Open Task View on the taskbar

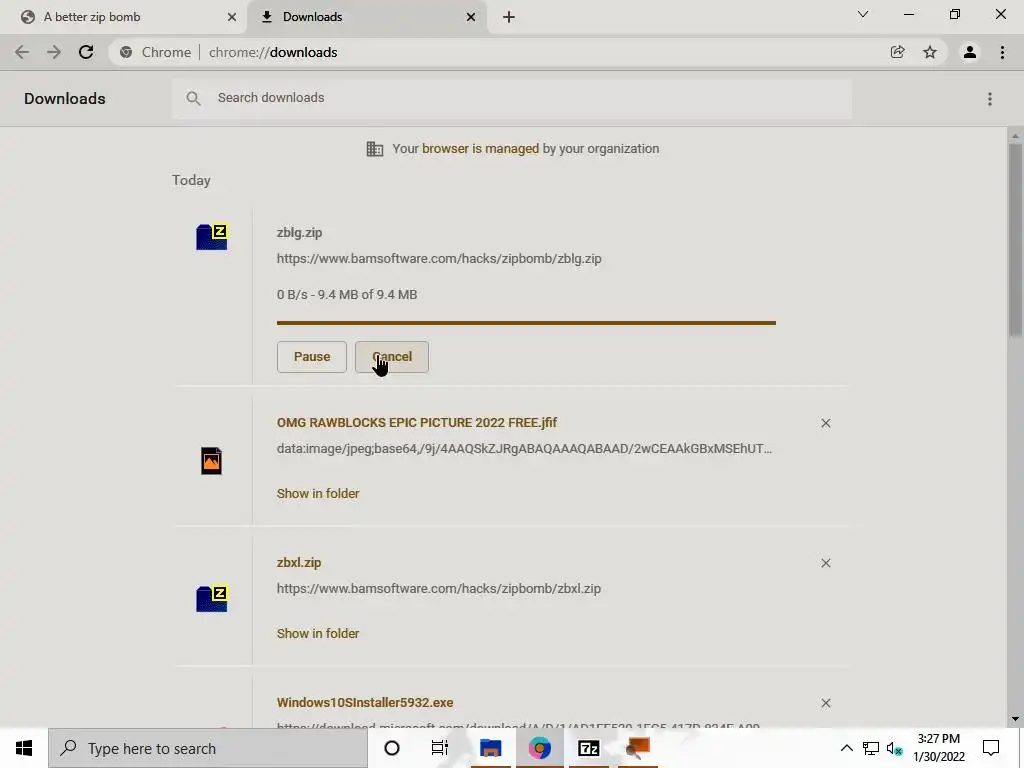[x=440, y=748]
